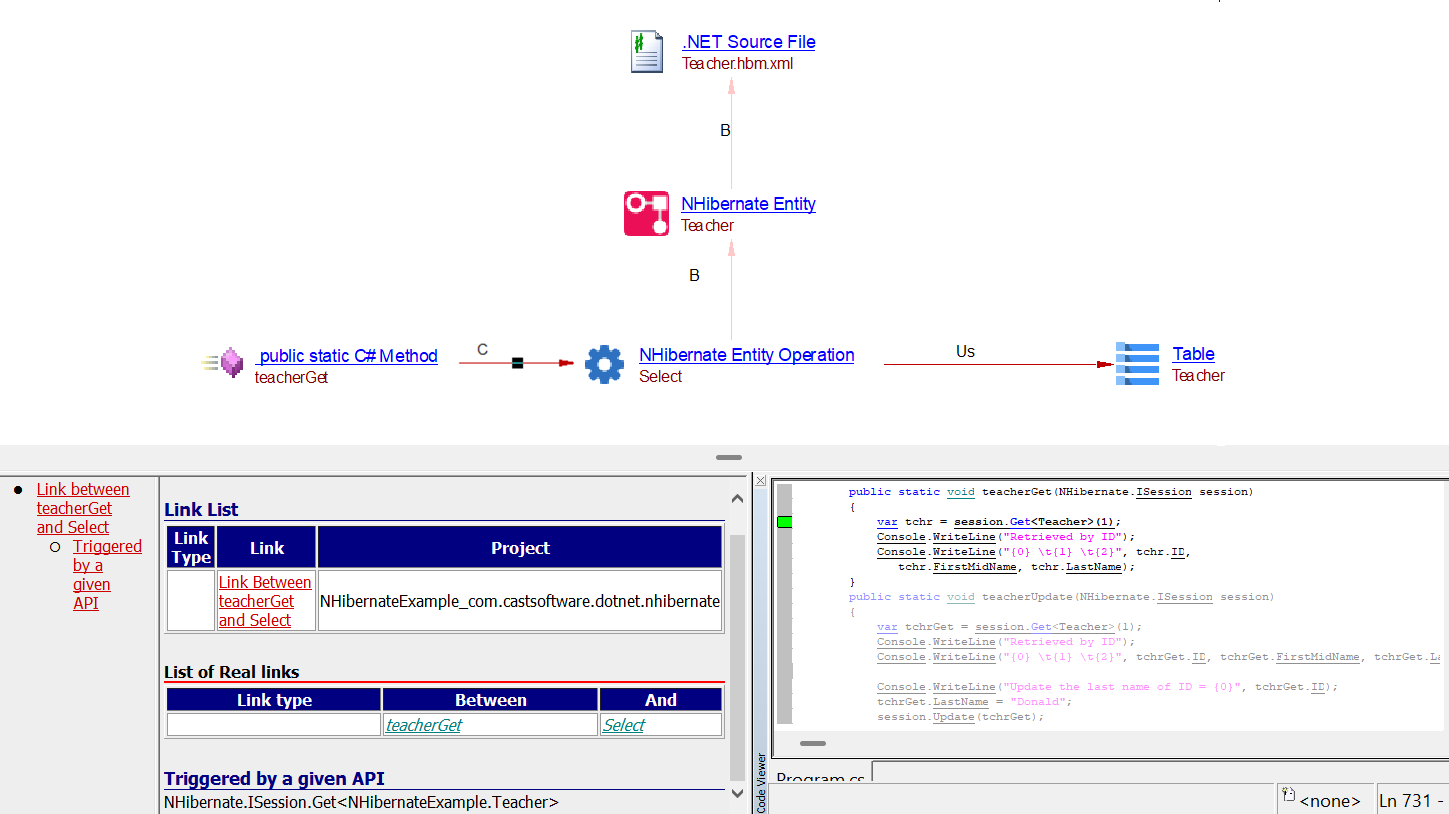
Task: Select the Teacher Table icon
Action: click(1135, 364)
